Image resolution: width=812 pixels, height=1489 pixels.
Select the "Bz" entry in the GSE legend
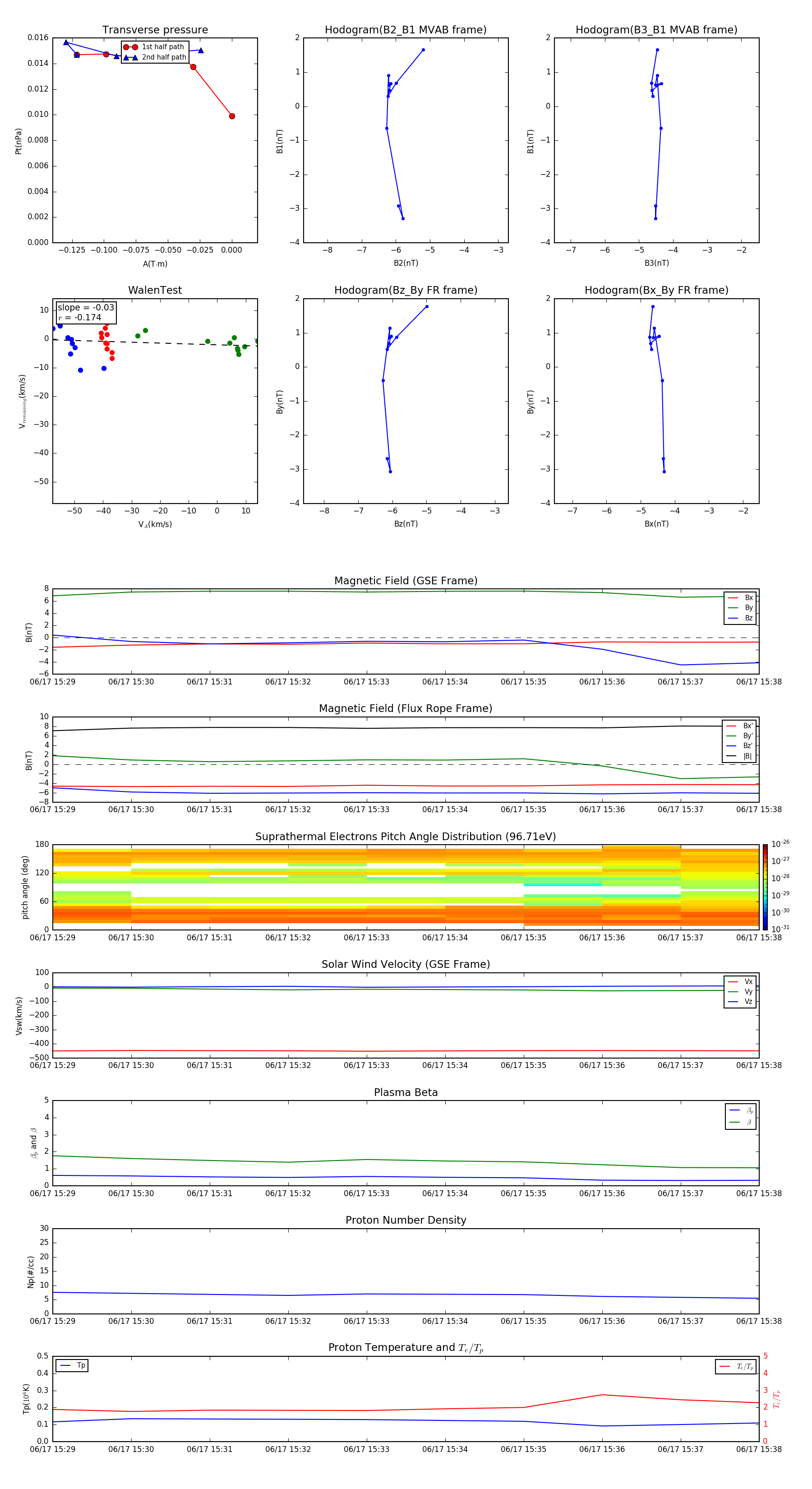[740, 618]
